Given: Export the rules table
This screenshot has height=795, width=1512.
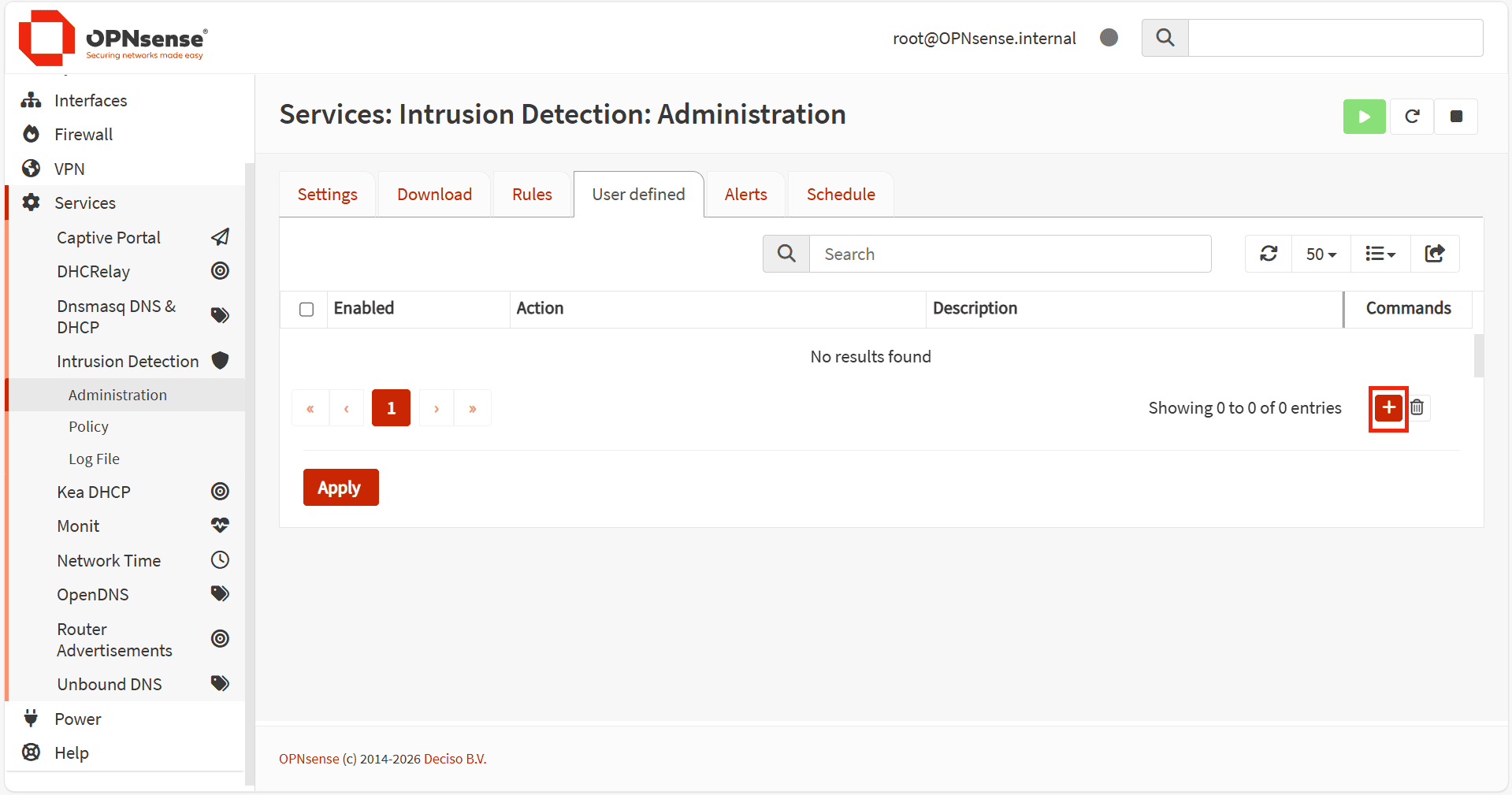Looking at the screenshot, I should pos(1434,254).
